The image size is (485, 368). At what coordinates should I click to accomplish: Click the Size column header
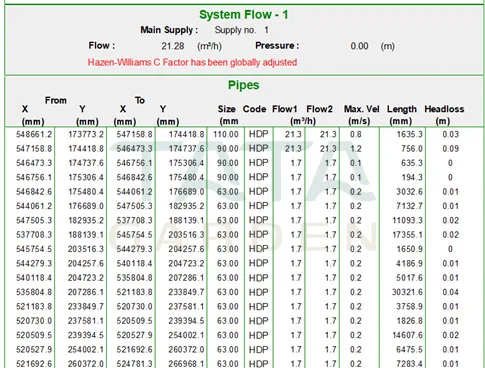click(x=227, y=109)
